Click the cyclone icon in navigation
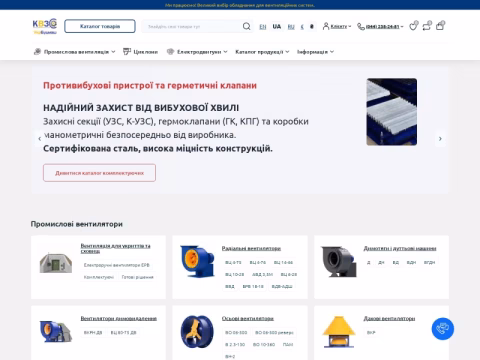Screen dimensions: 480x360 (127, 51)
